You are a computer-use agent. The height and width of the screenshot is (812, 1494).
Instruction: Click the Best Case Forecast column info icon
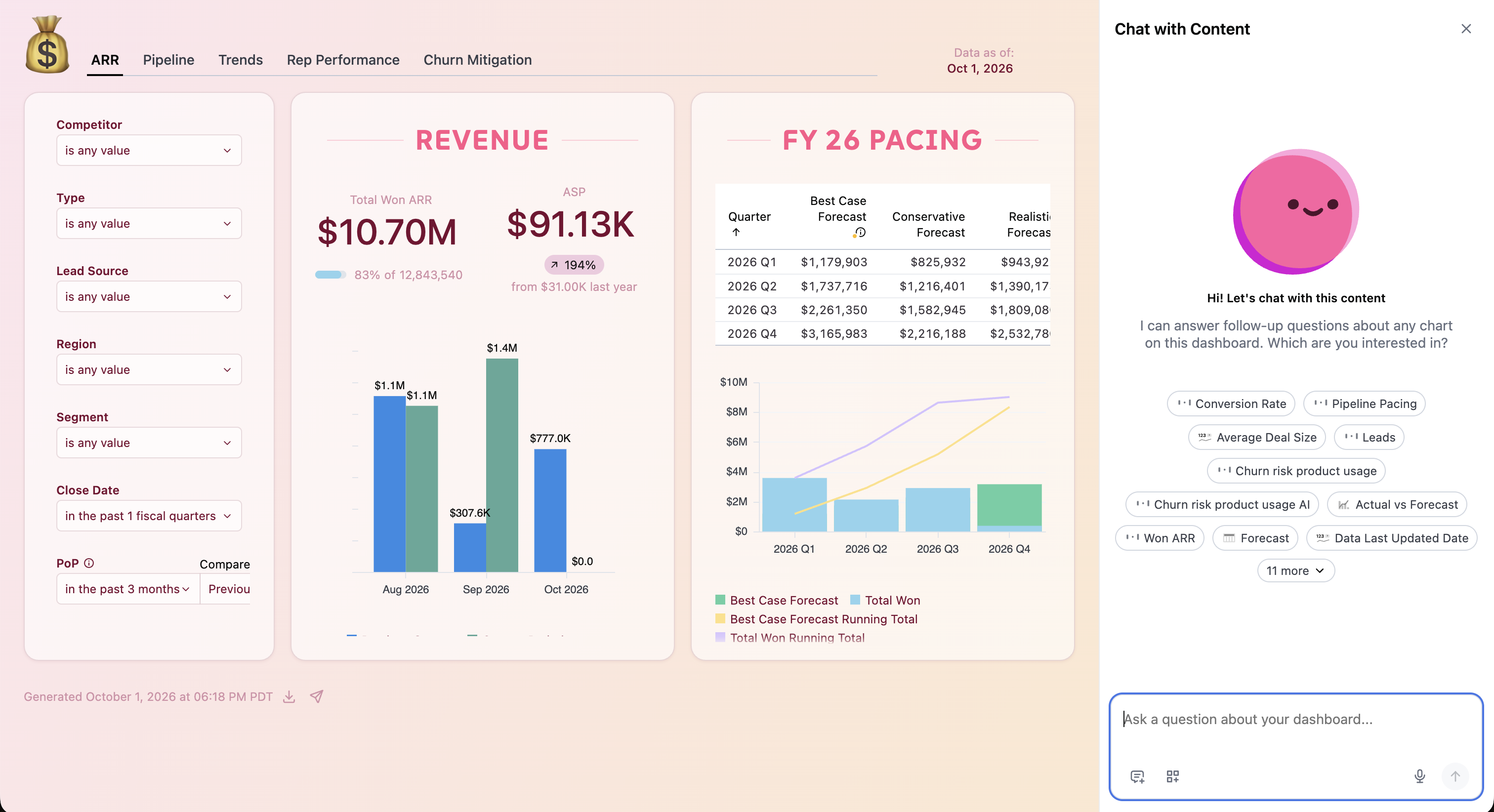[x=860, y=233]
